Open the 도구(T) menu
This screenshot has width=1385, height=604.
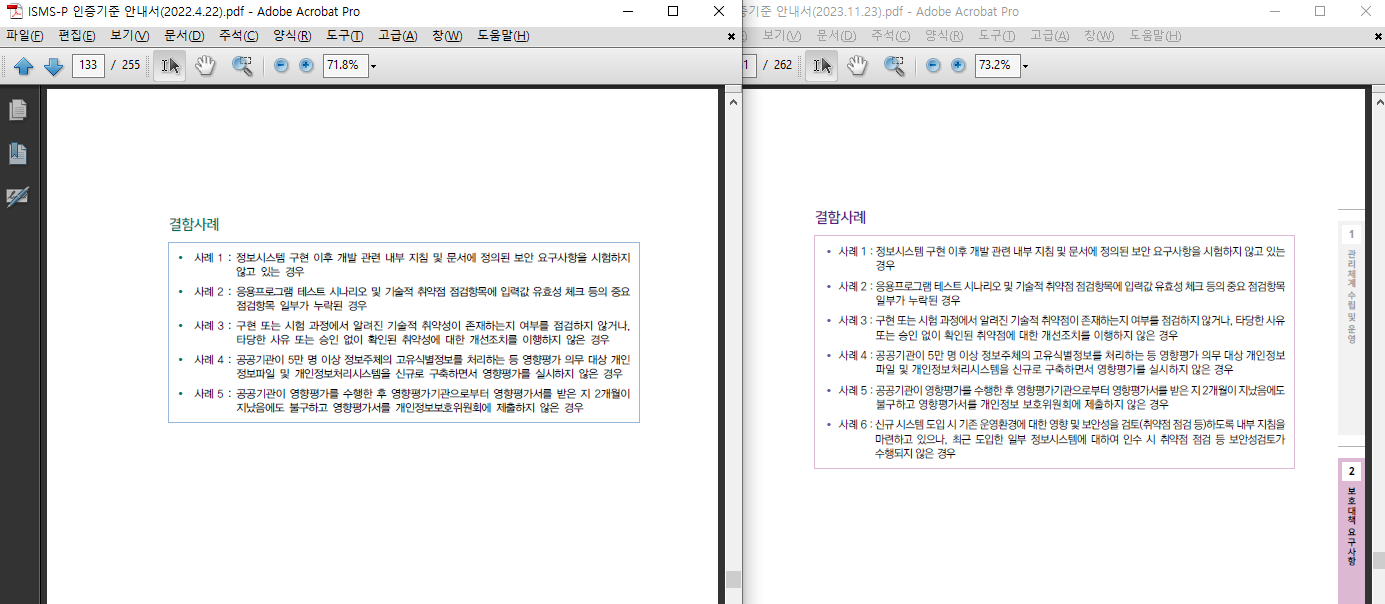click(346, 34)
